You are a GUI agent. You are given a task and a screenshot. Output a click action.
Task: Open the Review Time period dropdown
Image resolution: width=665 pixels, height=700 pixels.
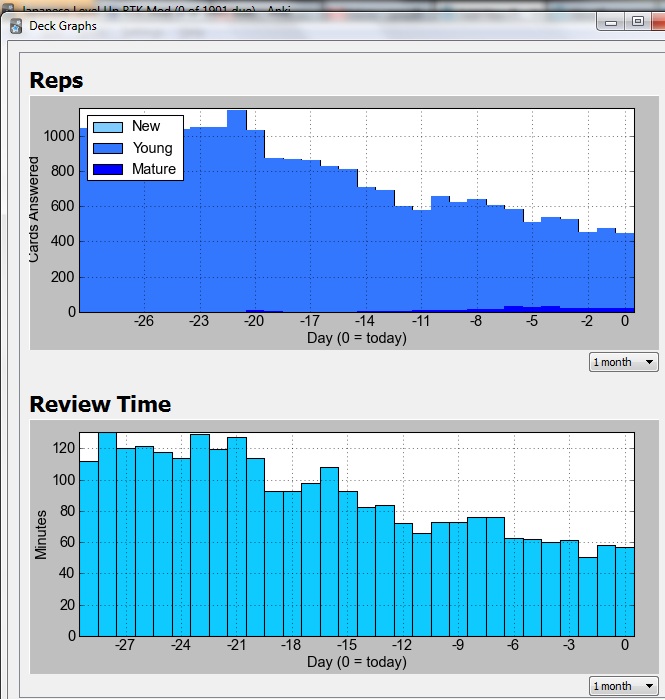pos(623,686)
